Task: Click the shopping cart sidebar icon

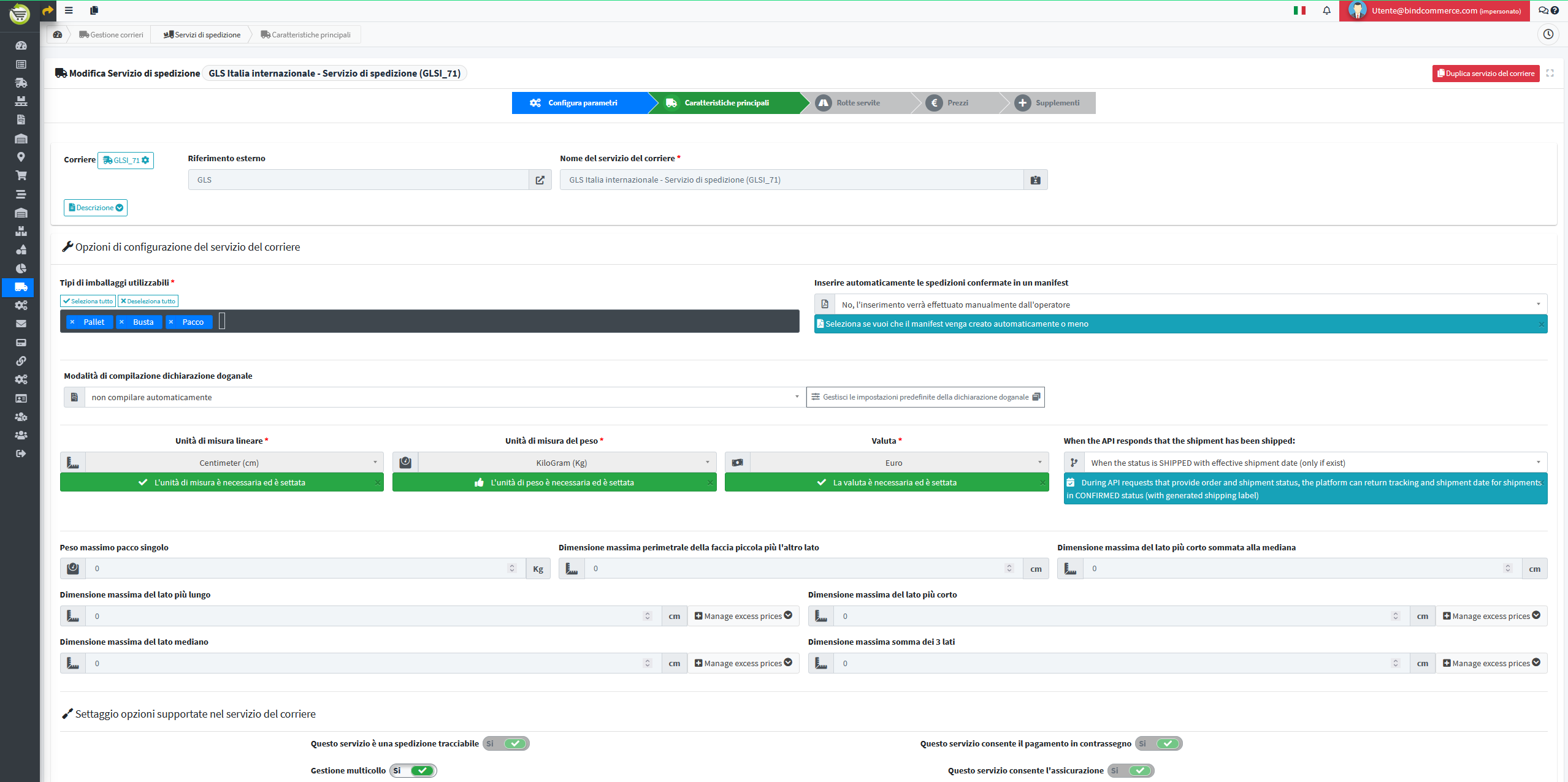Action: click(x=21, y=176)
